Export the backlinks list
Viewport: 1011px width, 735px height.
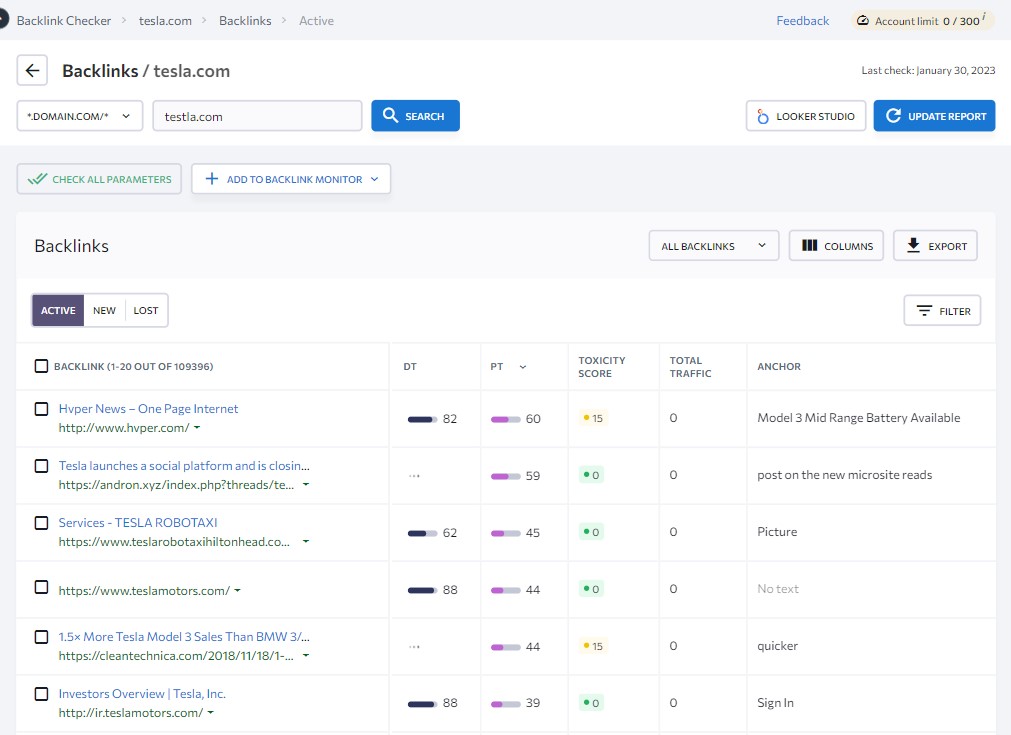tap(935, 246)
